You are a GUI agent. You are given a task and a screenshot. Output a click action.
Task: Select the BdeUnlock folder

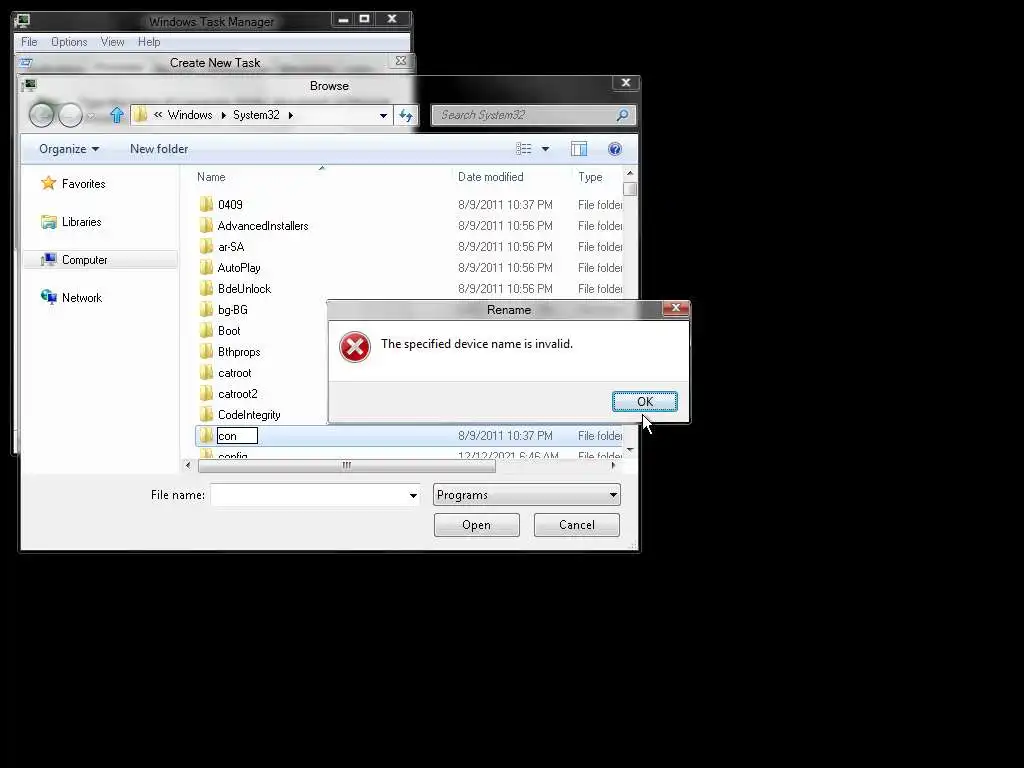tap(244, 289)
